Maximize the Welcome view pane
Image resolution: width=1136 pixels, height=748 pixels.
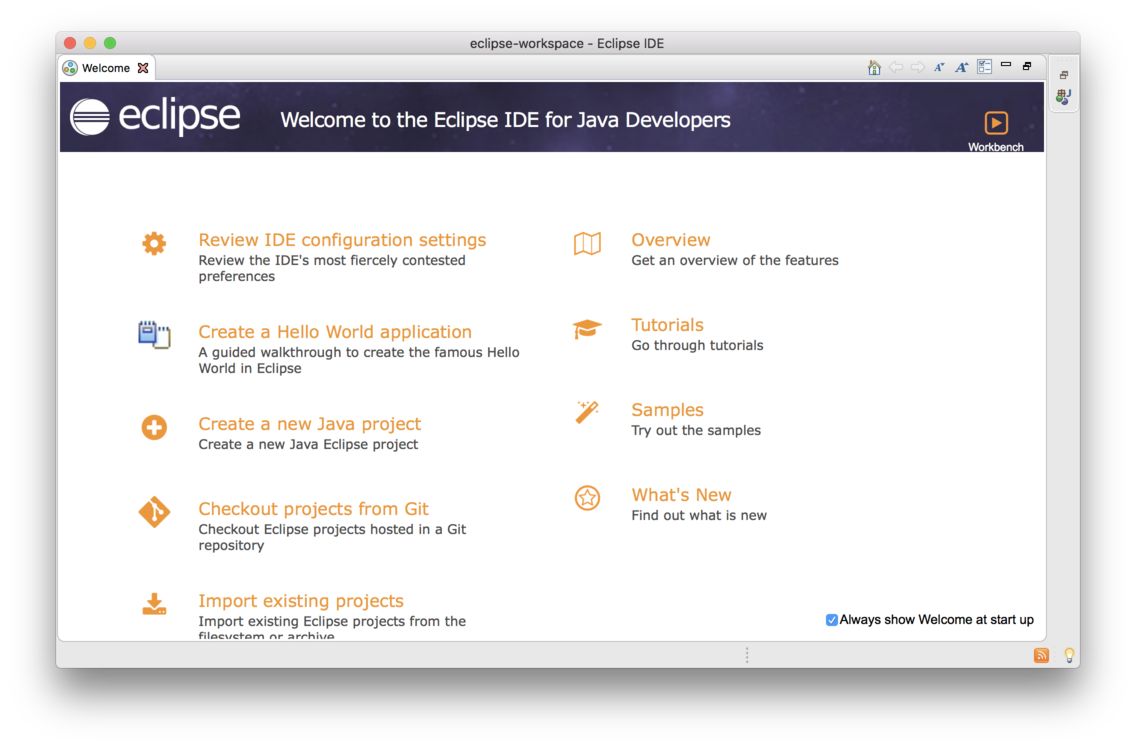[x=1027, y=66]
